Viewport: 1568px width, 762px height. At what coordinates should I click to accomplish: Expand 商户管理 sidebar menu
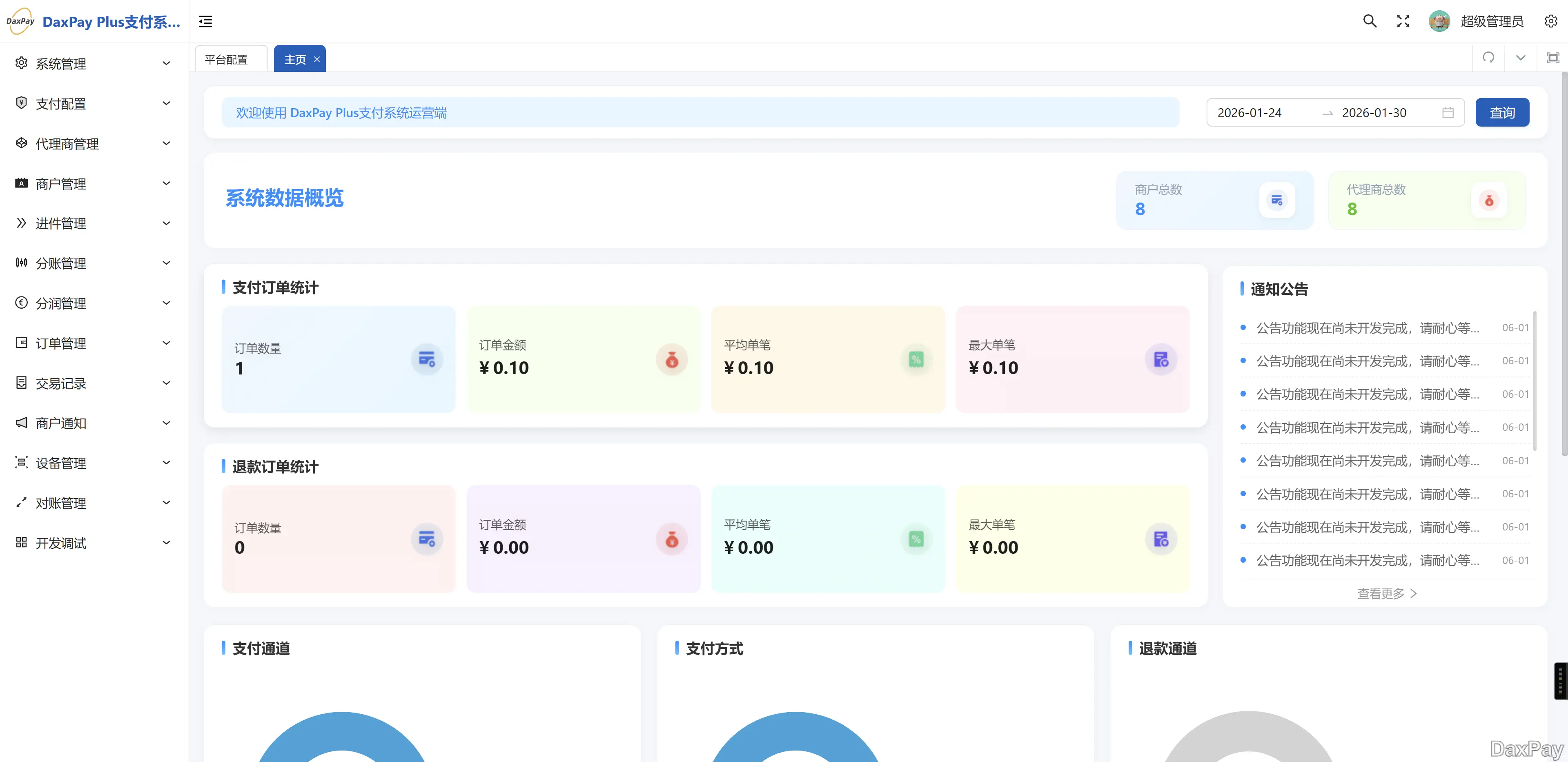click(x=91, y=183)
